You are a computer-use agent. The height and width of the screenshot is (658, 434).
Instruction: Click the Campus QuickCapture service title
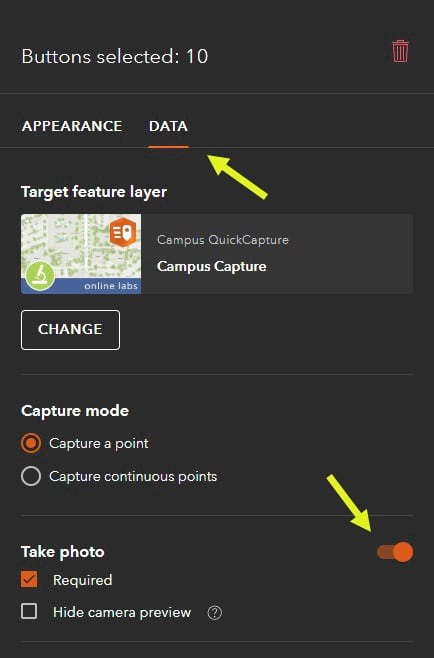223,240
